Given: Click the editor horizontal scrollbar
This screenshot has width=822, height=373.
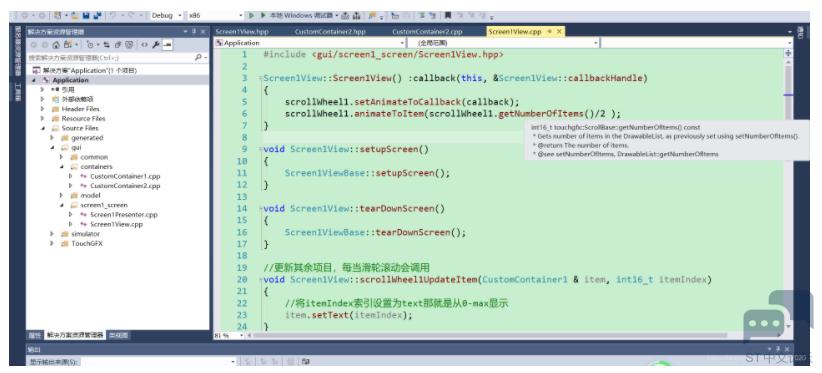Looking at the screenshot, I should tap(491, 335).
